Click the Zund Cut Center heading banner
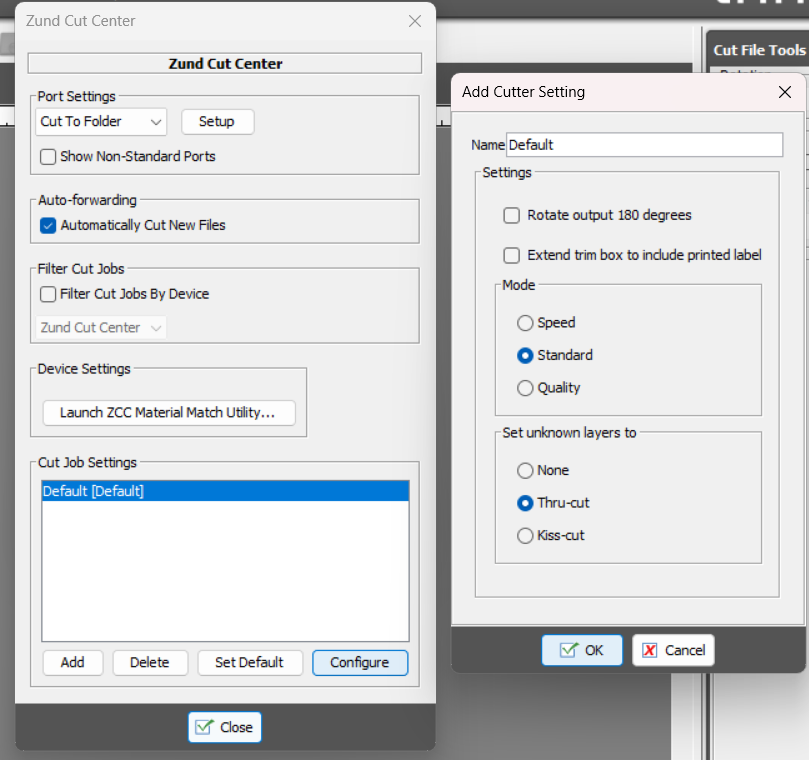Viewport: 809px width, 760px height. (225, 63)
